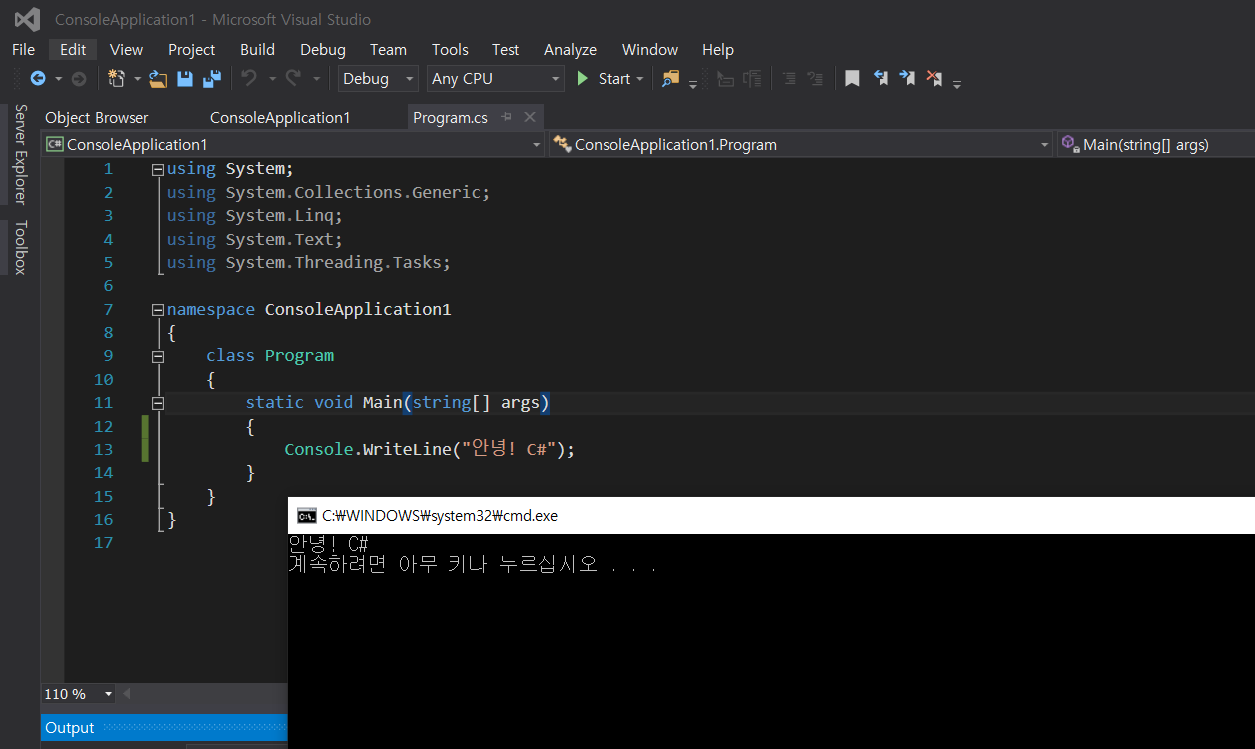The height and width of the screenshot is (749, 1255).
Task: Click the cmd.exe window icon
Action: [x=307, y=516]
